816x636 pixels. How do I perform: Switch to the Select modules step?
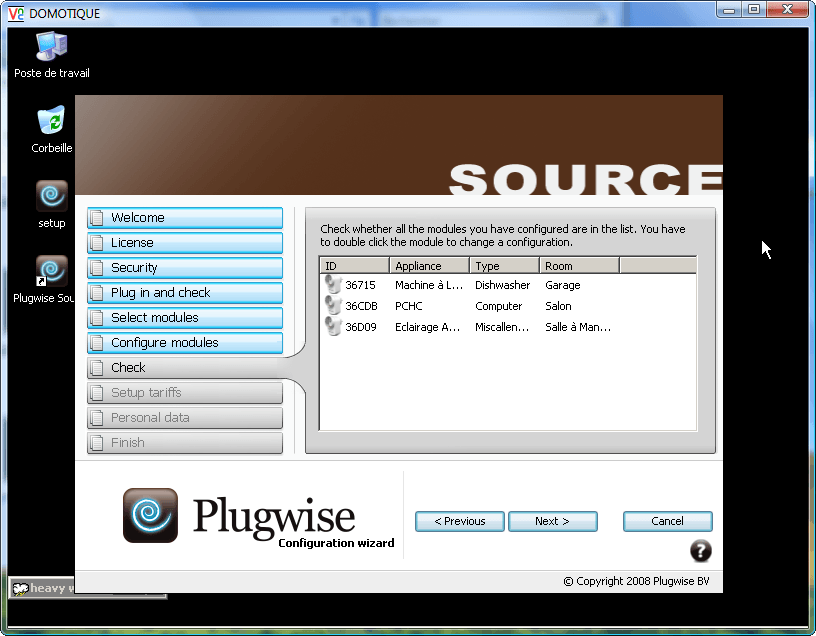point(185,317)
